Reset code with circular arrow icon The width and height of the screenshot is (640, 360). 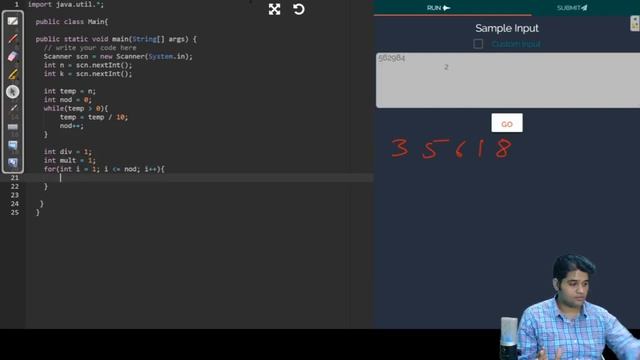299,9
